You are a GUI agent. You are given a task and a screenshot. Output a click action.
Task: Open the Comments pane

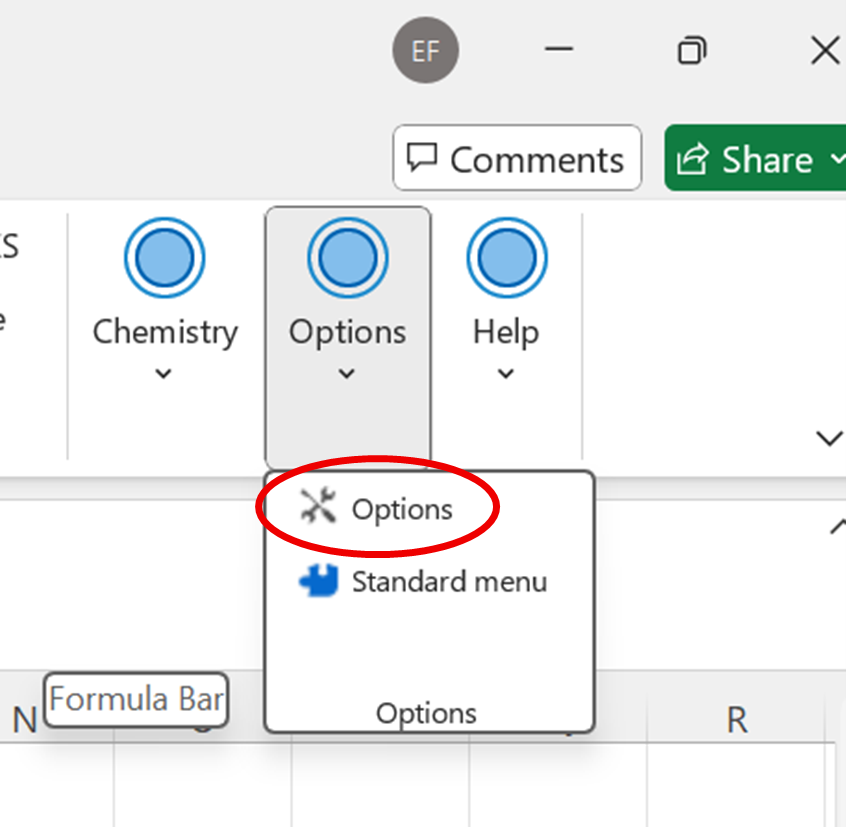[517, 158]
